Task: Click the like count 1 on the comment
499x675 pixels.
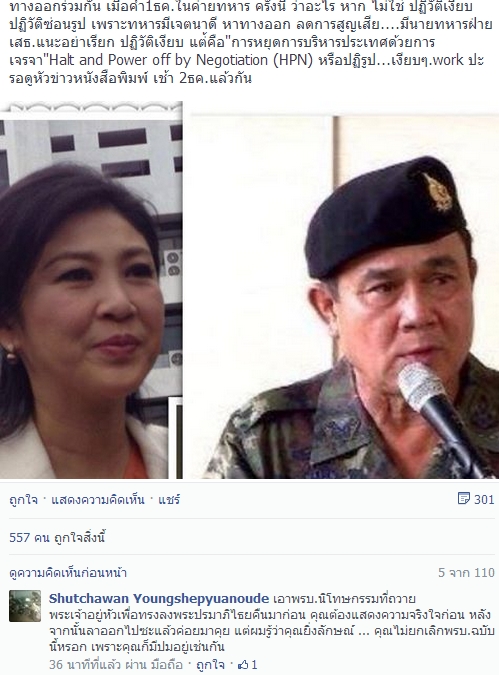Action: point(254,665)
